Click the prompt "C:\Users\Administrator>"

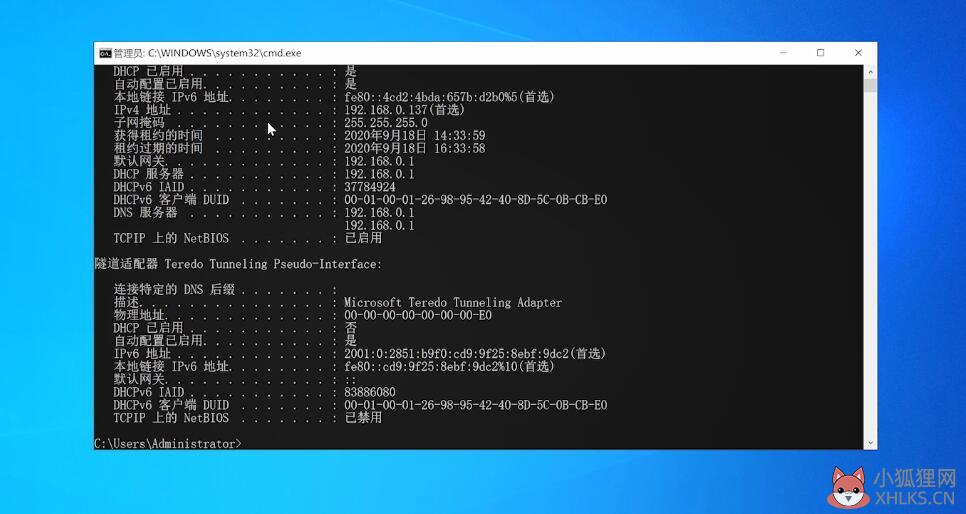click(168, 444)
